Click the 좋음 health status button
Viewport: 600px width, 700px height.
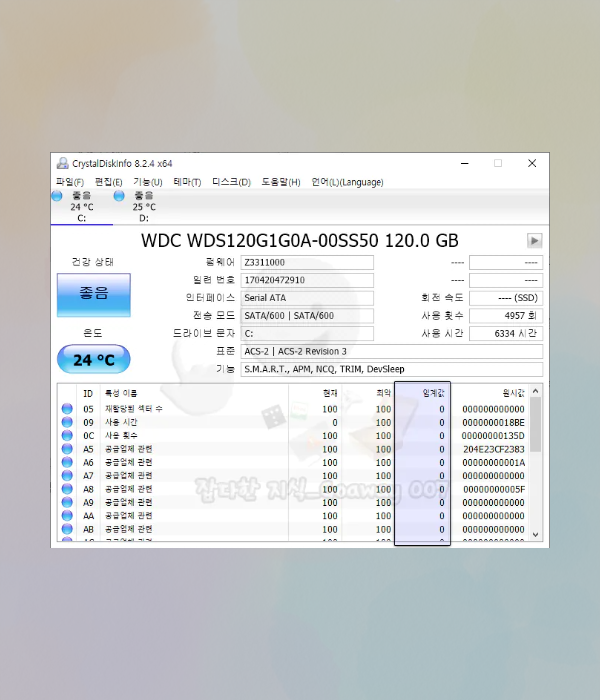click(x=94, y=295)
